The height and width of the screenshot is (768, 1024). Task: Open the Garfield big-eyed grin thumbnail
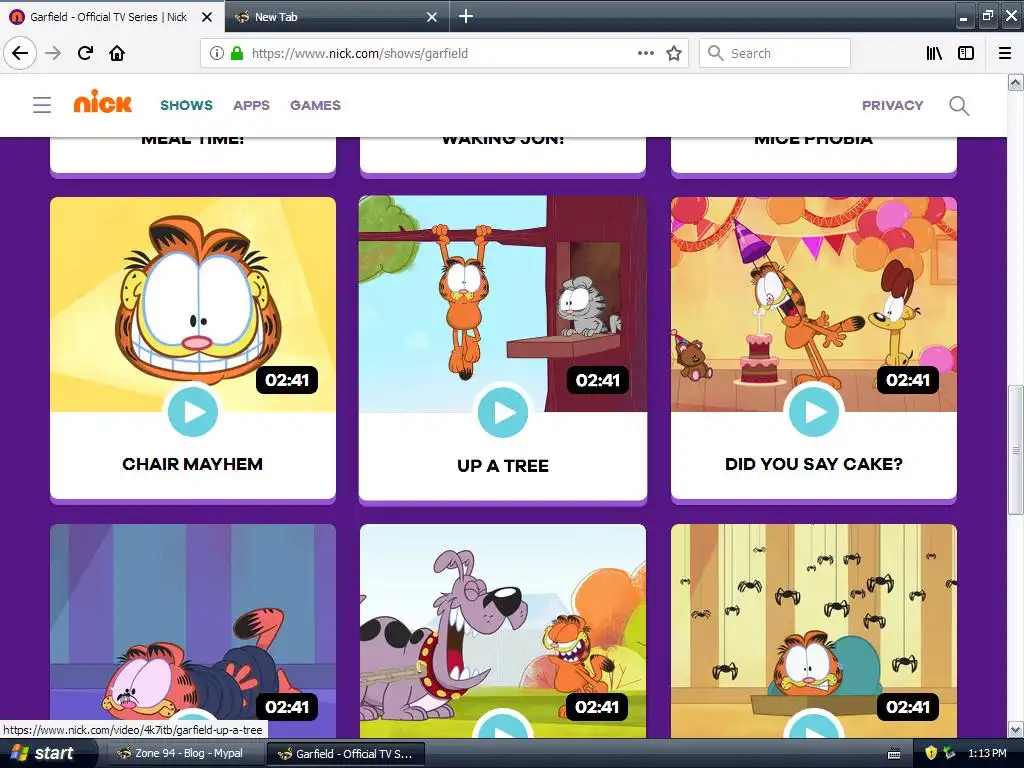point(193,304)
